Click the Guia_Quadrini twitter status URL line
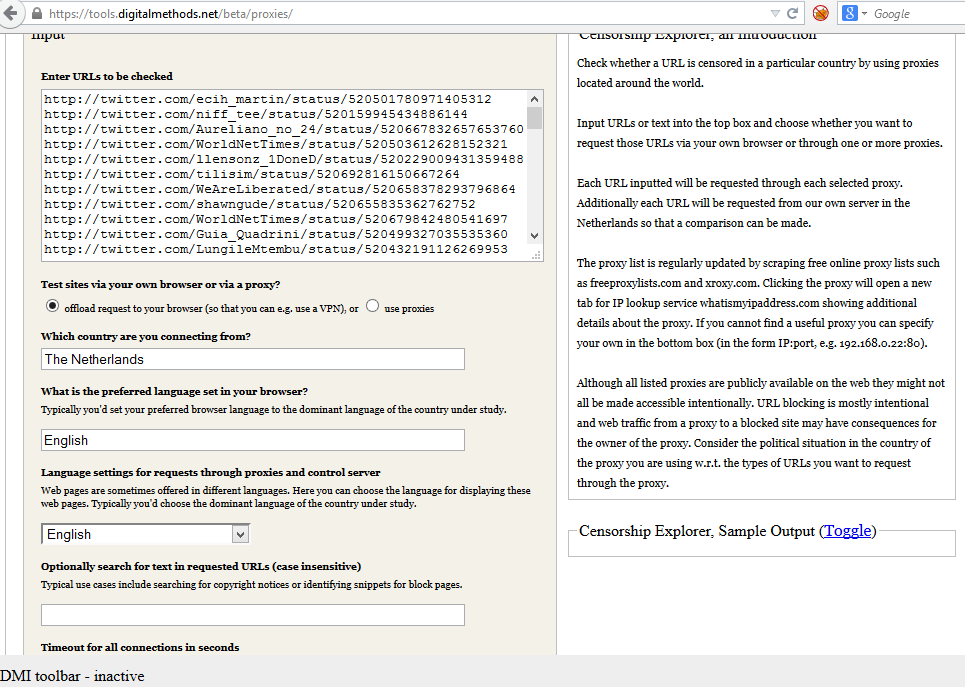The image size is (965, 687). tap(276, 234)
